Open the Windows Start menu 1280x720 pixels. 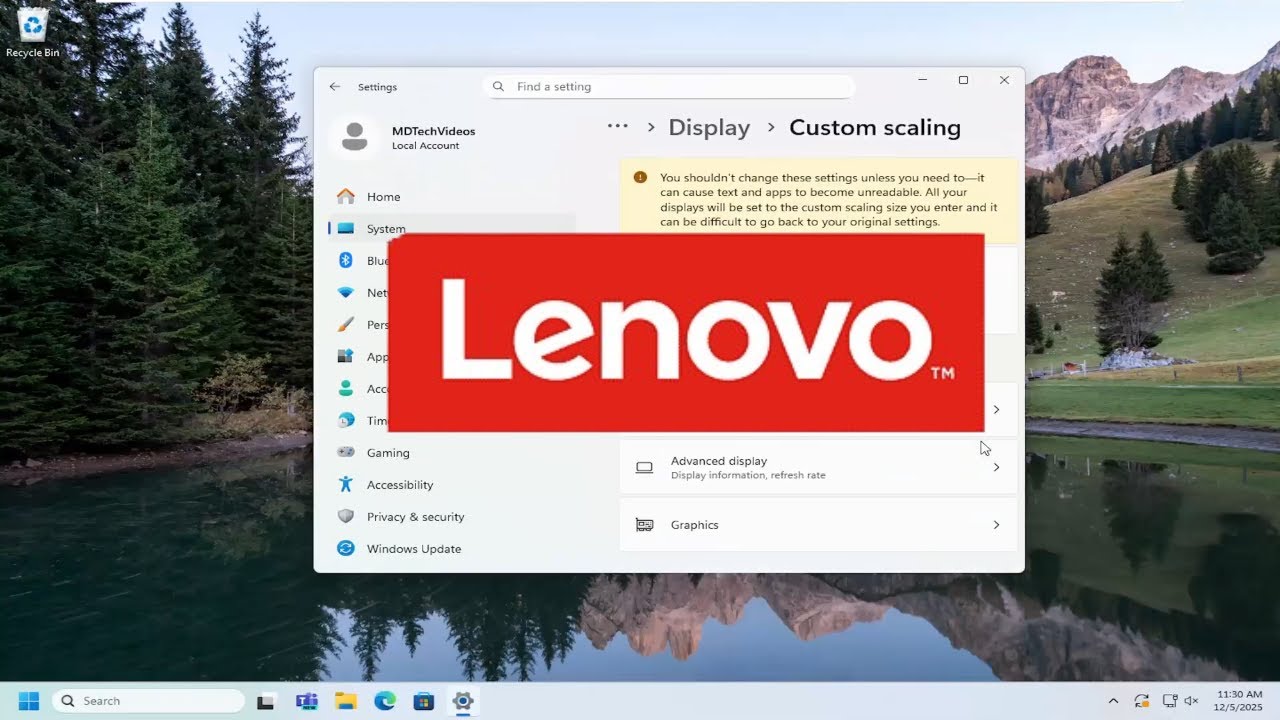pos(28,701)
